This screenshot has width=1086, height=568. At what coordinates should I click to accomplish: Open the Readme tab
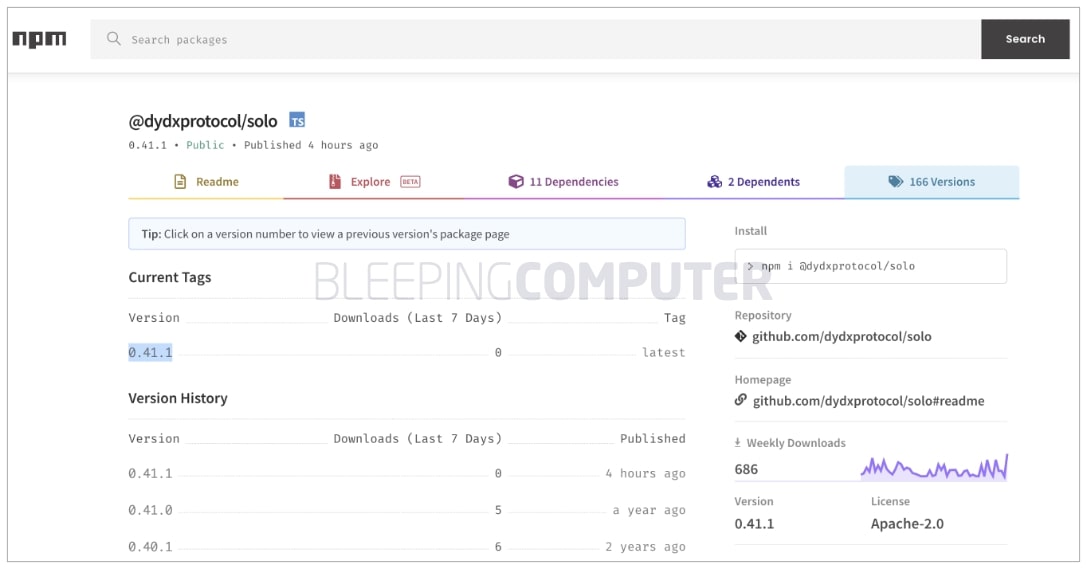click(206, 181)
